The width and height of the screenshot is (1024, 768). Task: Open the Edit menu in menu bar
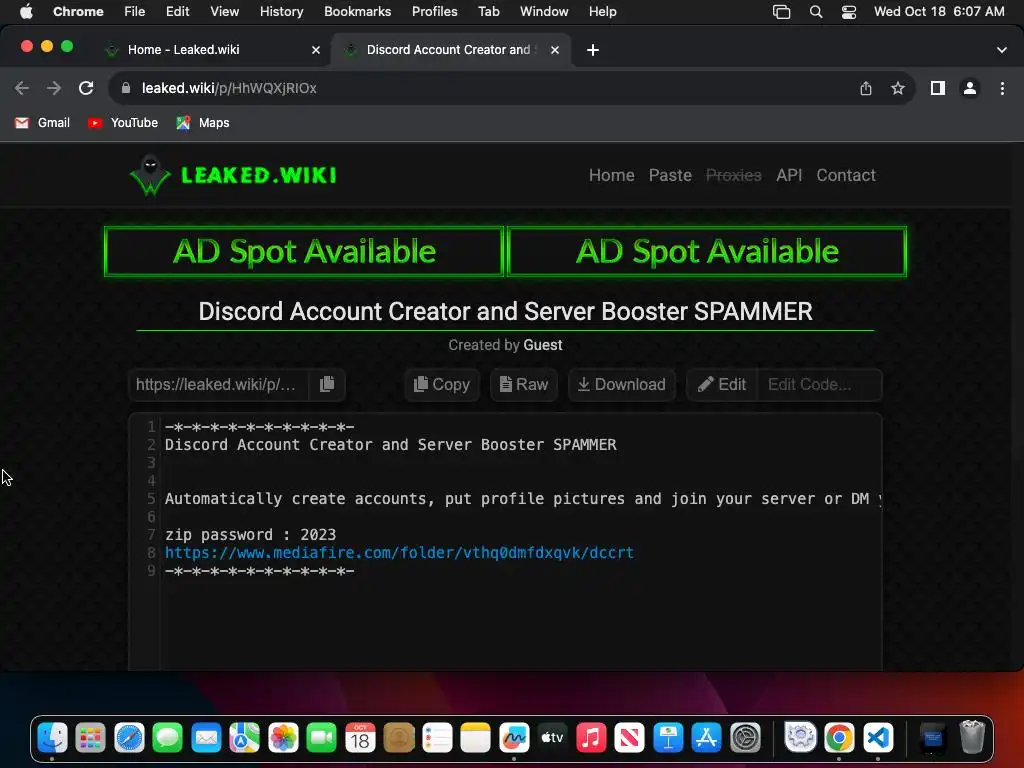pyautogui.click(x=177, y=12)
